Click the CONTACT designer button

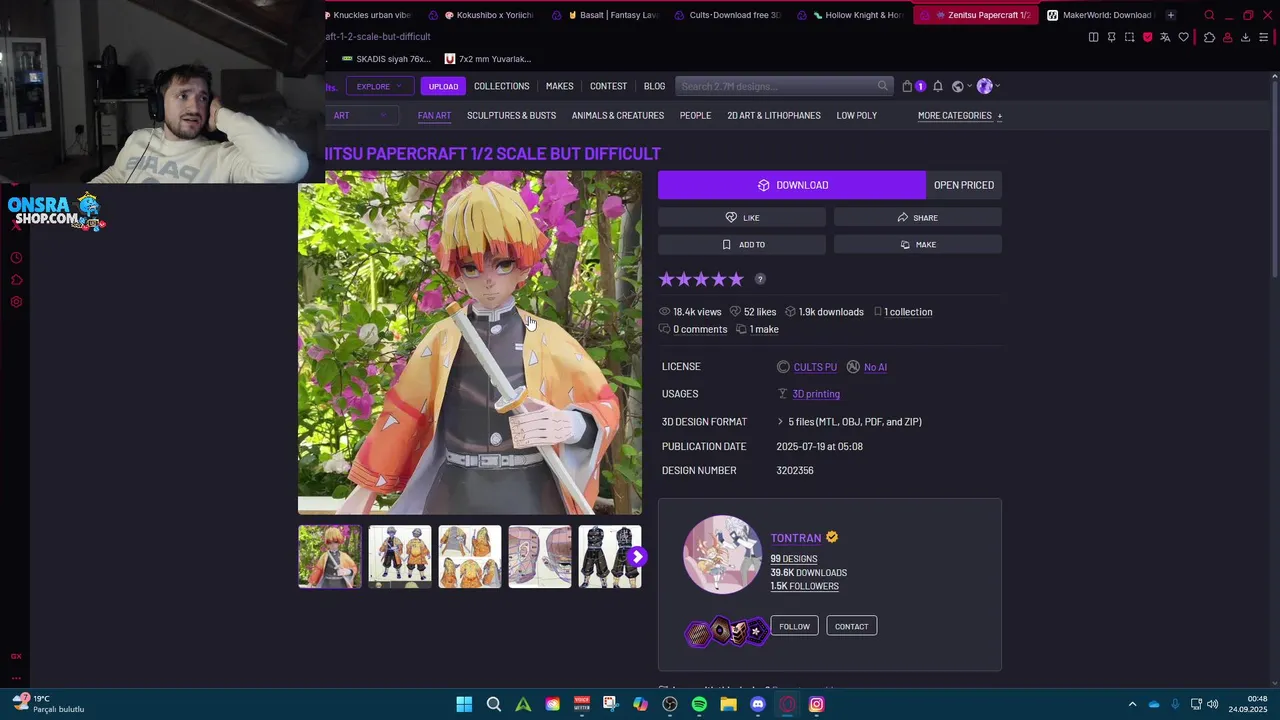[851, 626]
